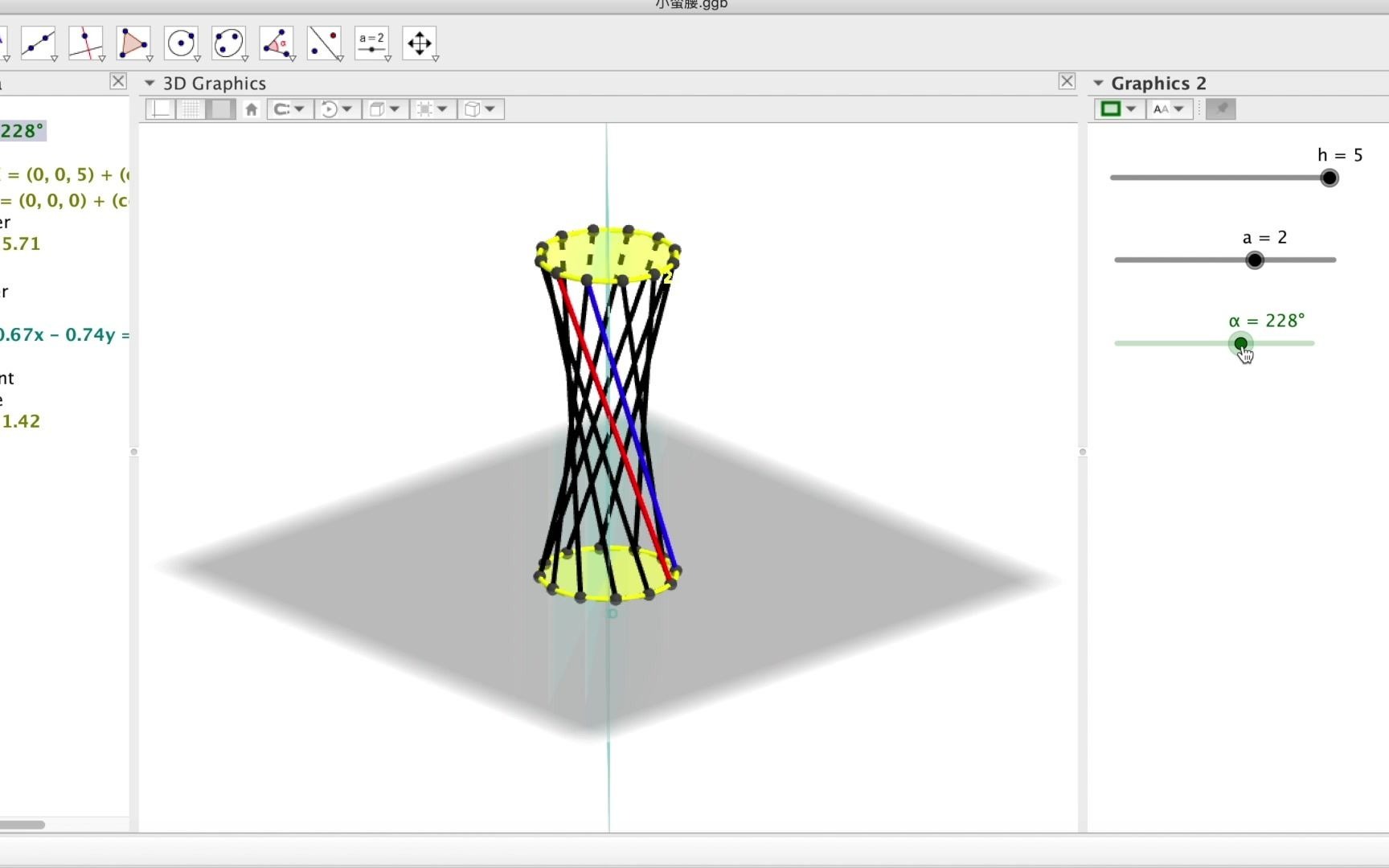
Task: Select the Ellipse conic tool
Action: (228, 43)
